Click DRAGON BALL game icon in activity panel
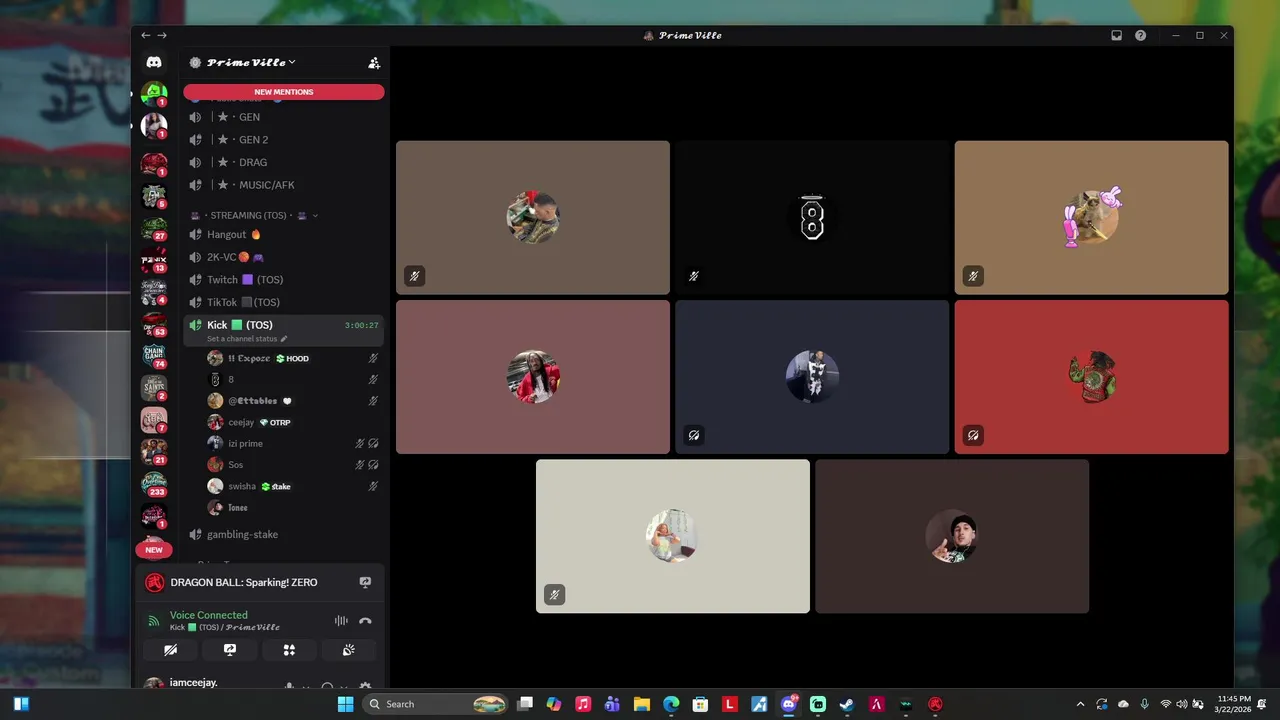The height and width of the screenshot is (720, 1280). tap(154, 582)
